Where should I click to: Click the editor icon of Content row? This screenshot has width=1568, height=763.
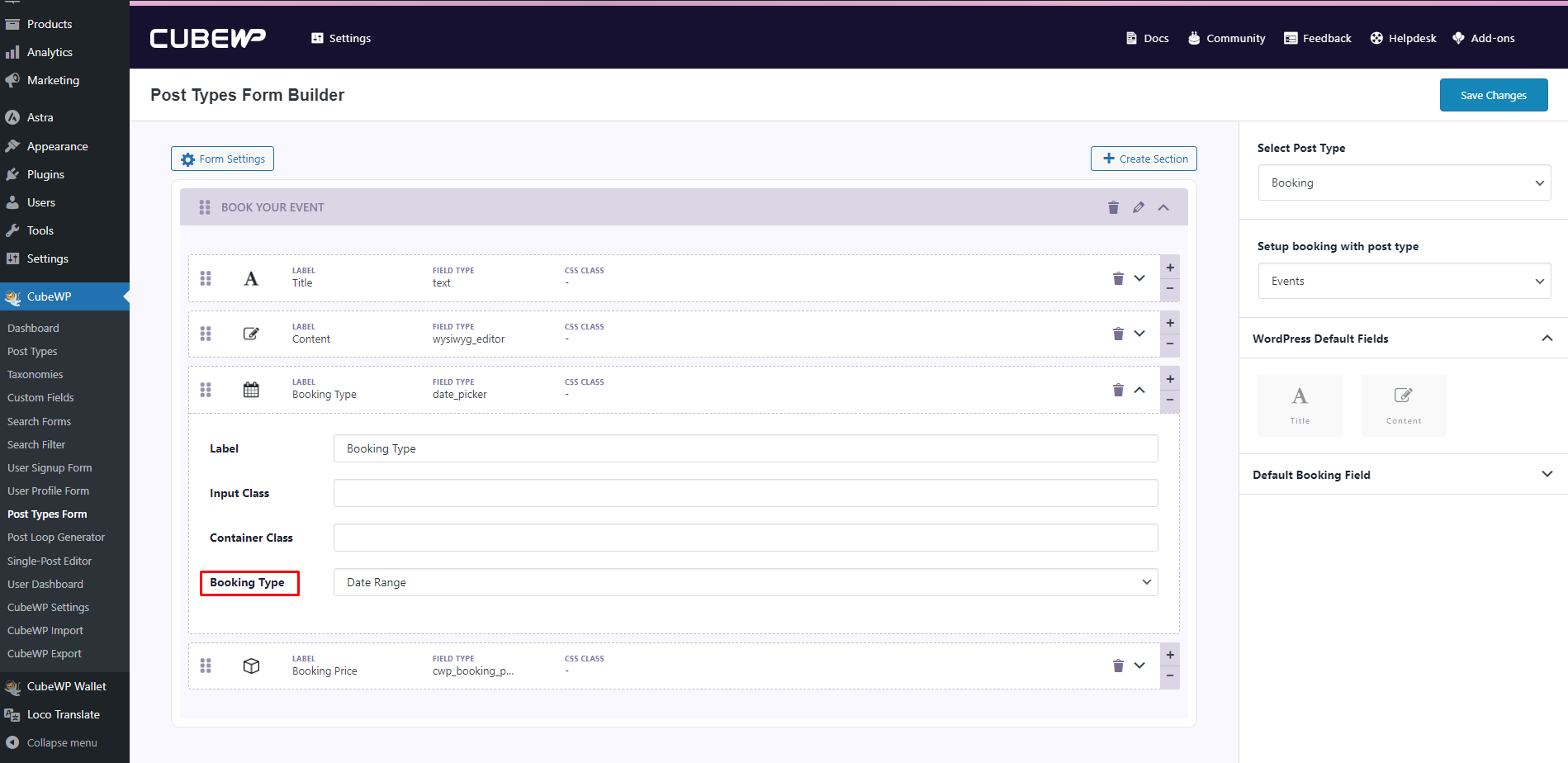(251, 334)
